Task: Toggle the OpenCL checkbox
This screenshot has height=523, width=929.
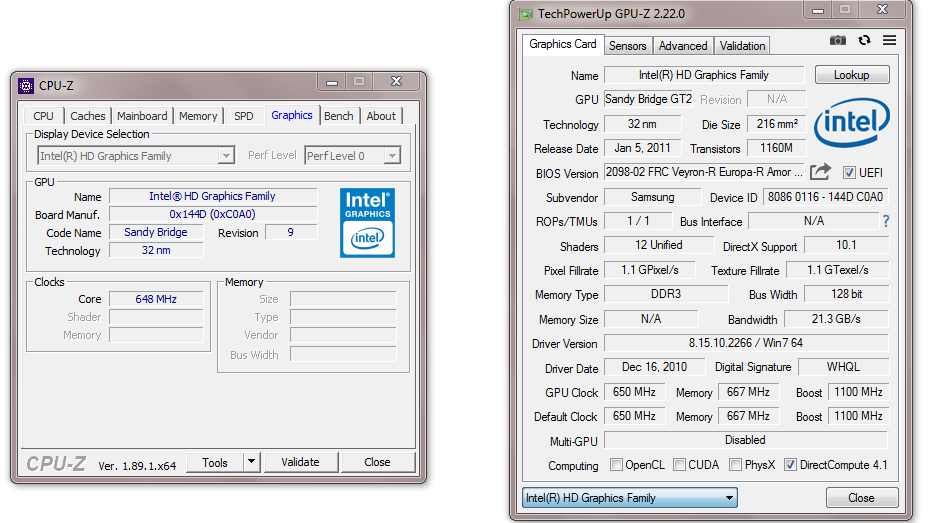Action: coord(616,464)
